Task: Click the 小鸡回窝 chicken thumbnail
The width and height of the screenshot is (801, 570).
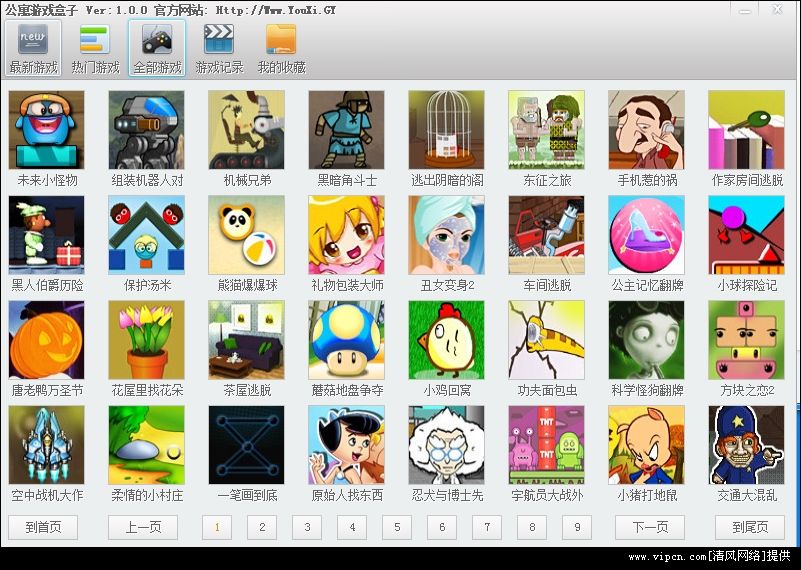Action: (447, 338)
